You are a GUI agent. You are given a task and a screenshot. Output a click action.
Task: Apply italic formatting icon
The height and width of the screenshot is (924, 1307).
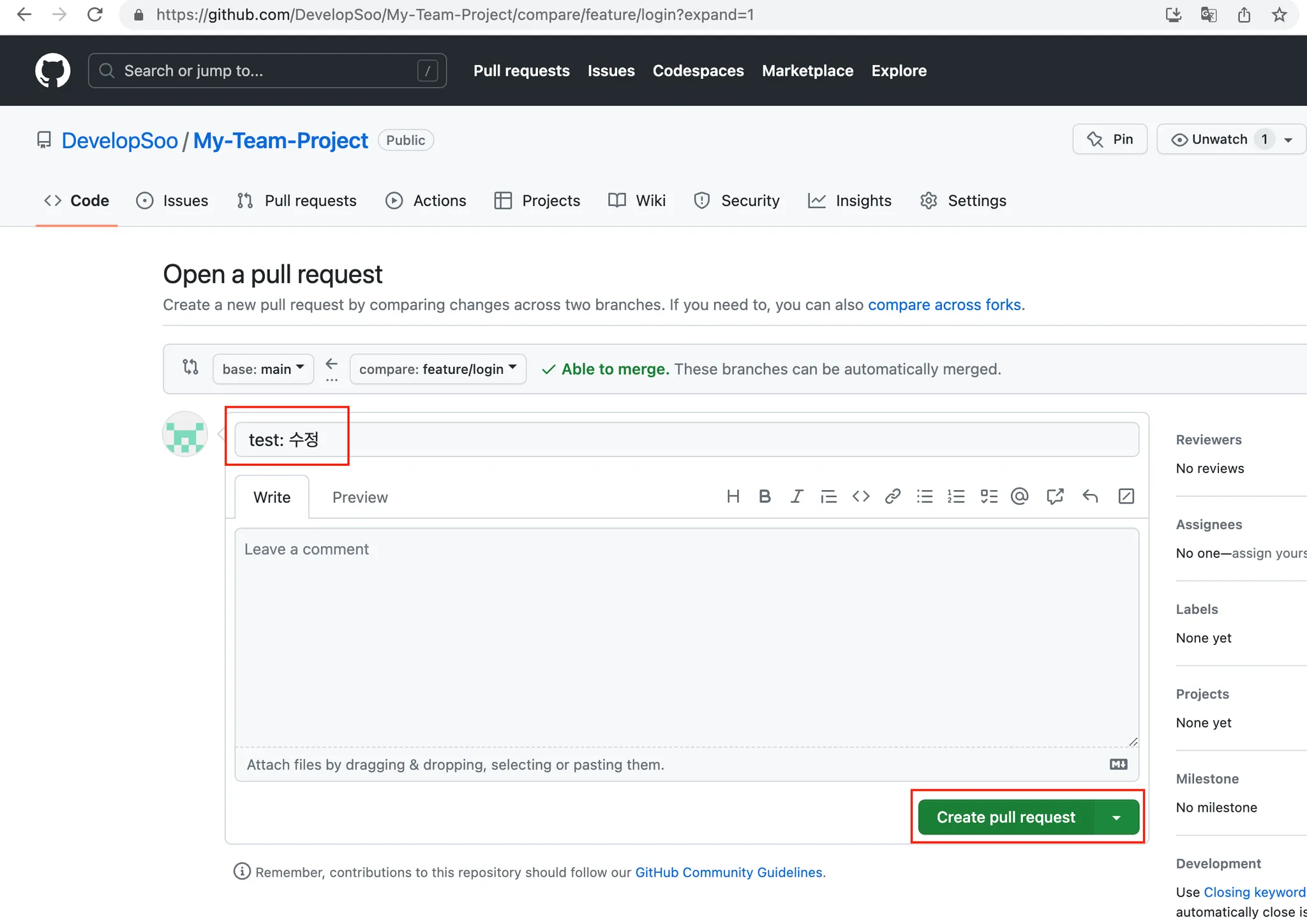pos(796,496)
